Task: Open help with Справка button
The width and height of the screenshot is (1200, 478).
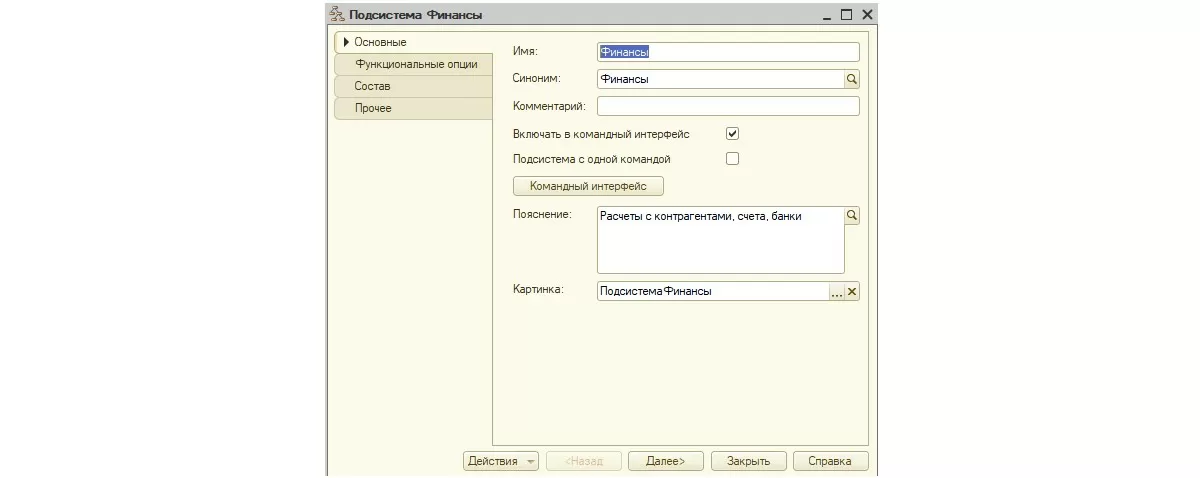Action: (x=830, y=461)
